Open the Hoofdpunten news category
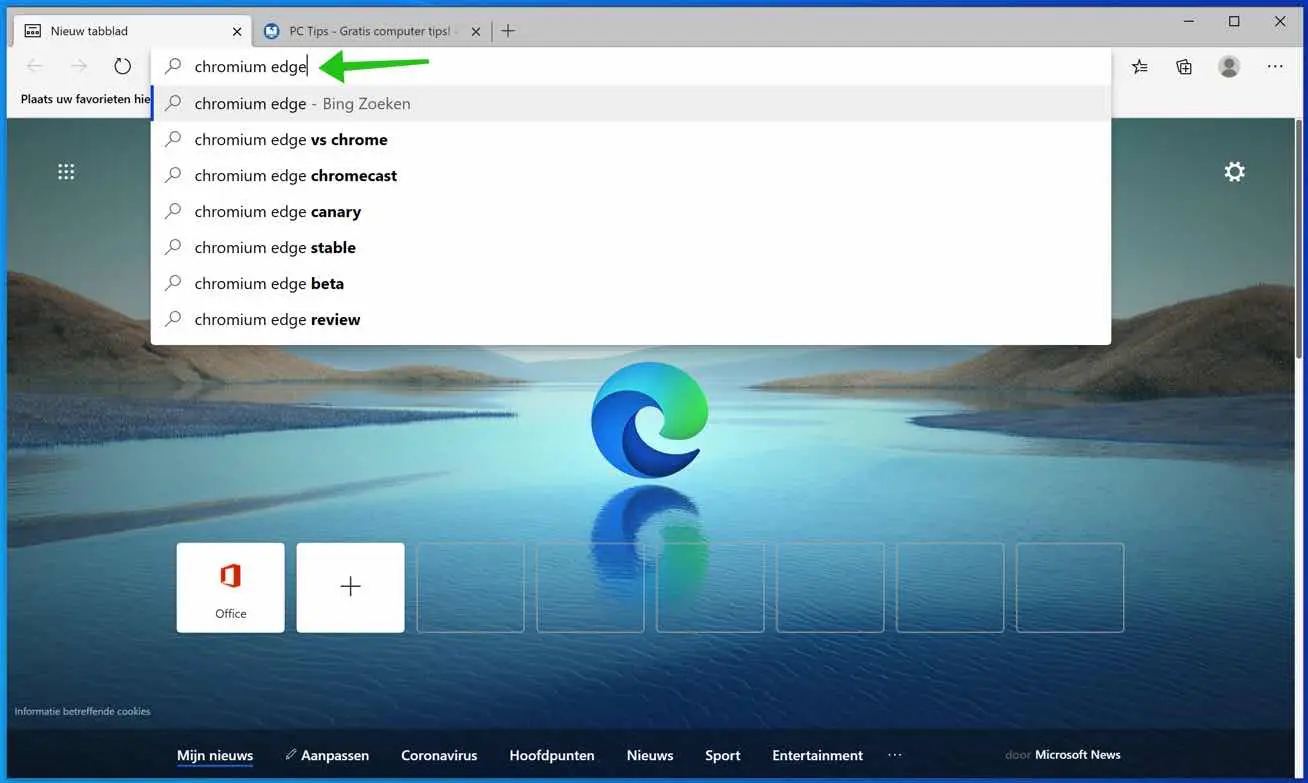This screenshot has height=783, width=1308. tap(552, 756)
